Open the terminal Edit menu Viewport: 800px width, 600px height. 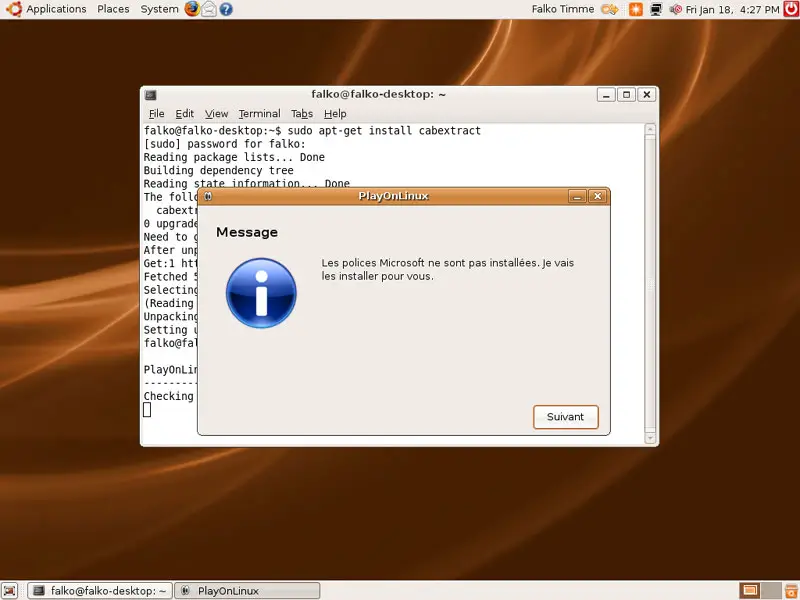click(x=185, y=114)
